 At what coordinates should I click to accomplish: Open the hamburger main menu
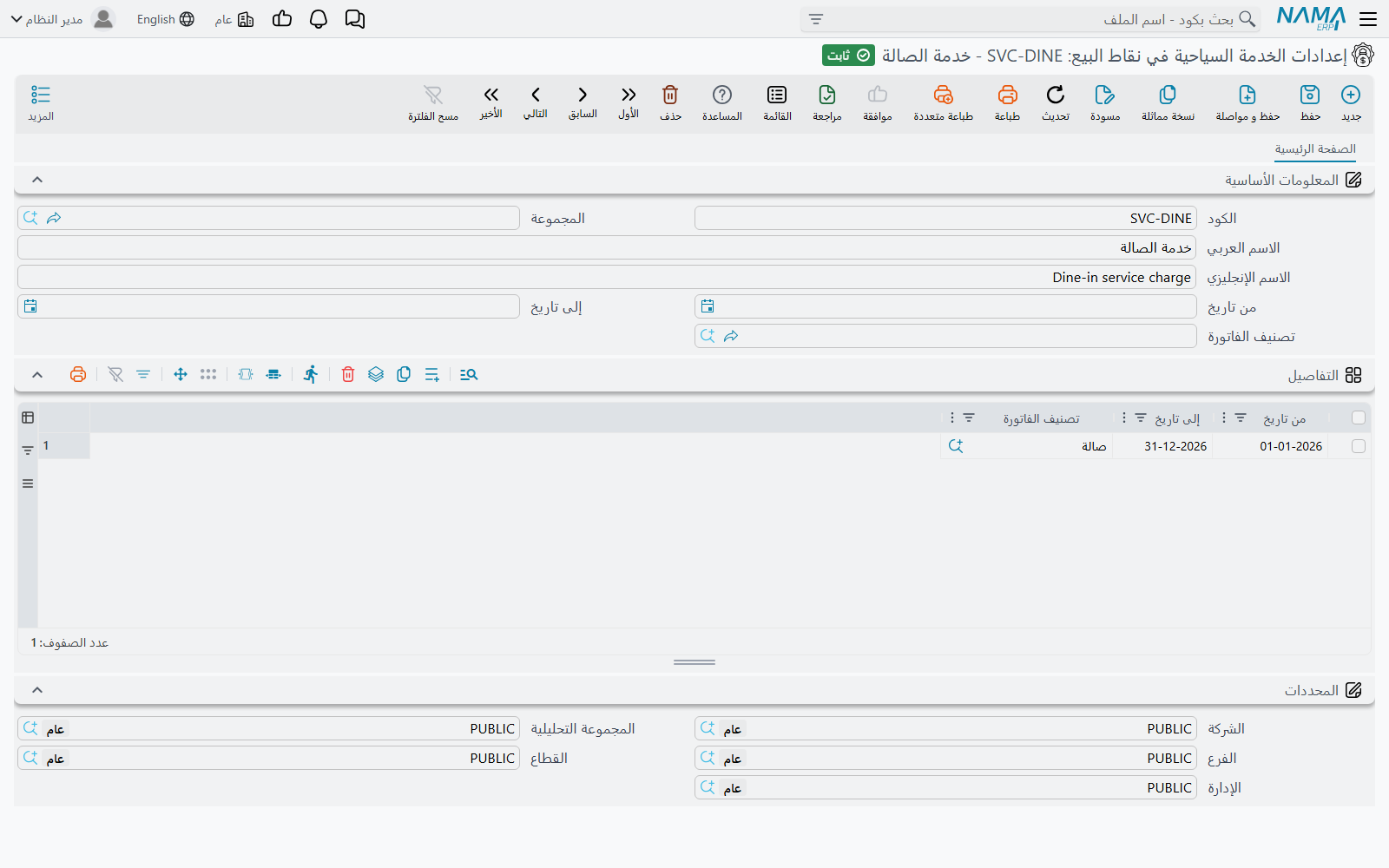pos(1369,19)
